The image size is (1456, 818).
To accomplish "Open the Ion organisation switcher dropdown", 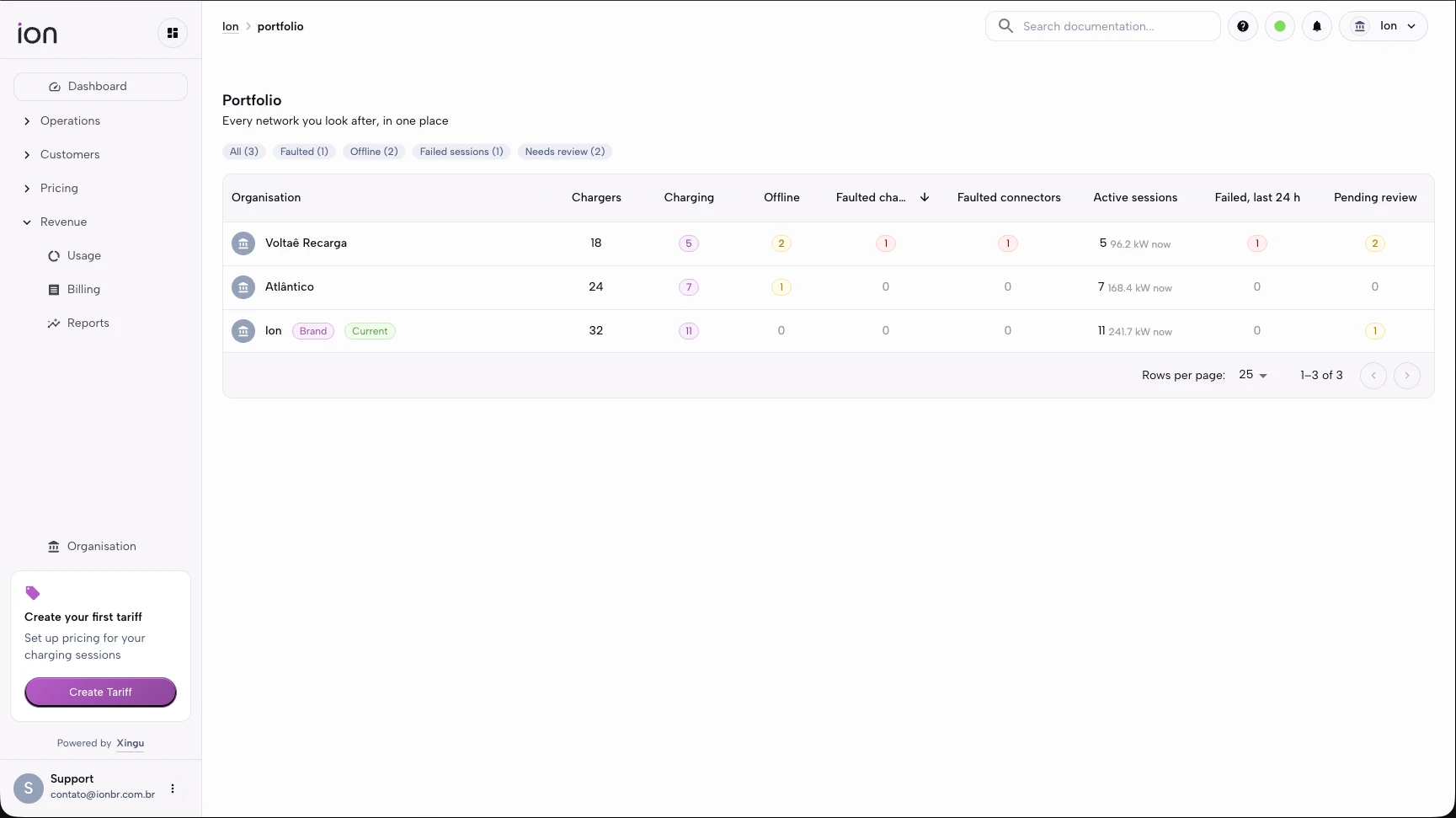I will click(x=1384, y=26).
